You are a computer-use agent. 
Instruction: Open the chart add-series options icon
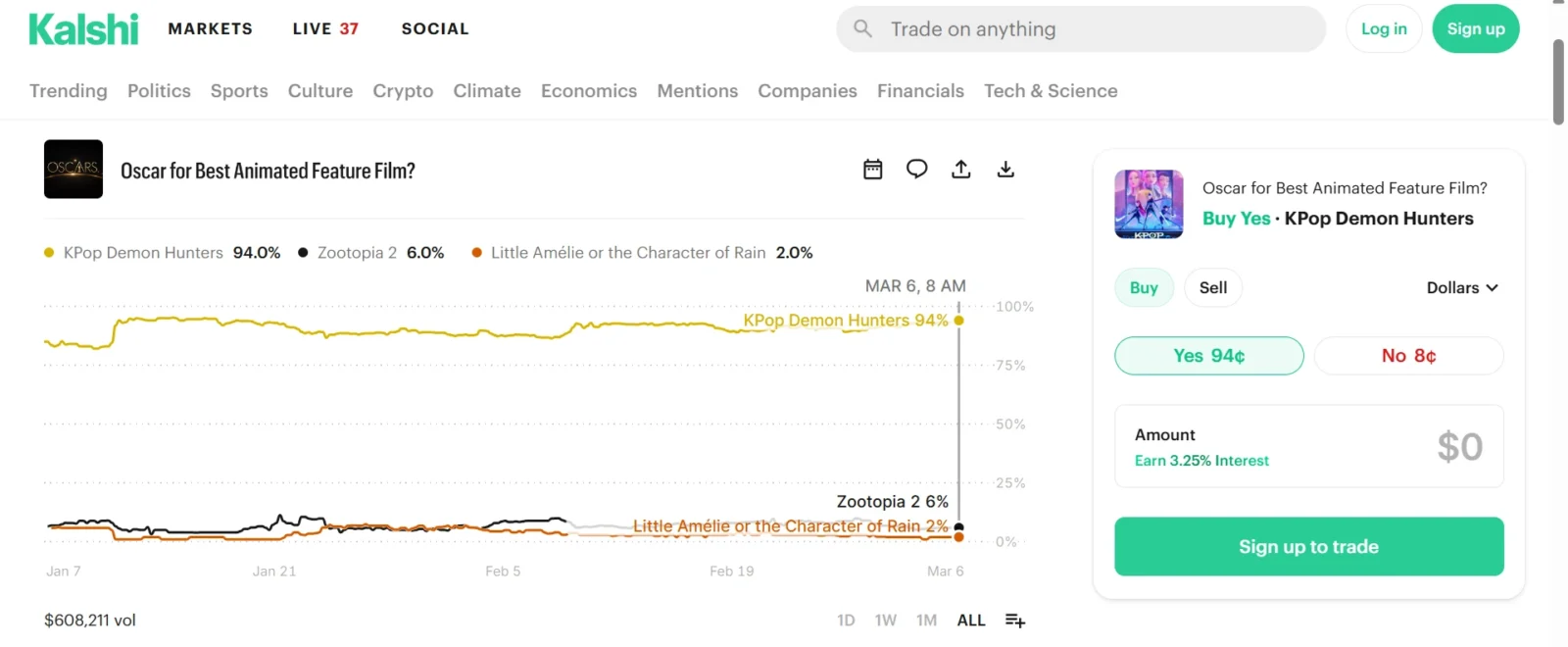1015,621
